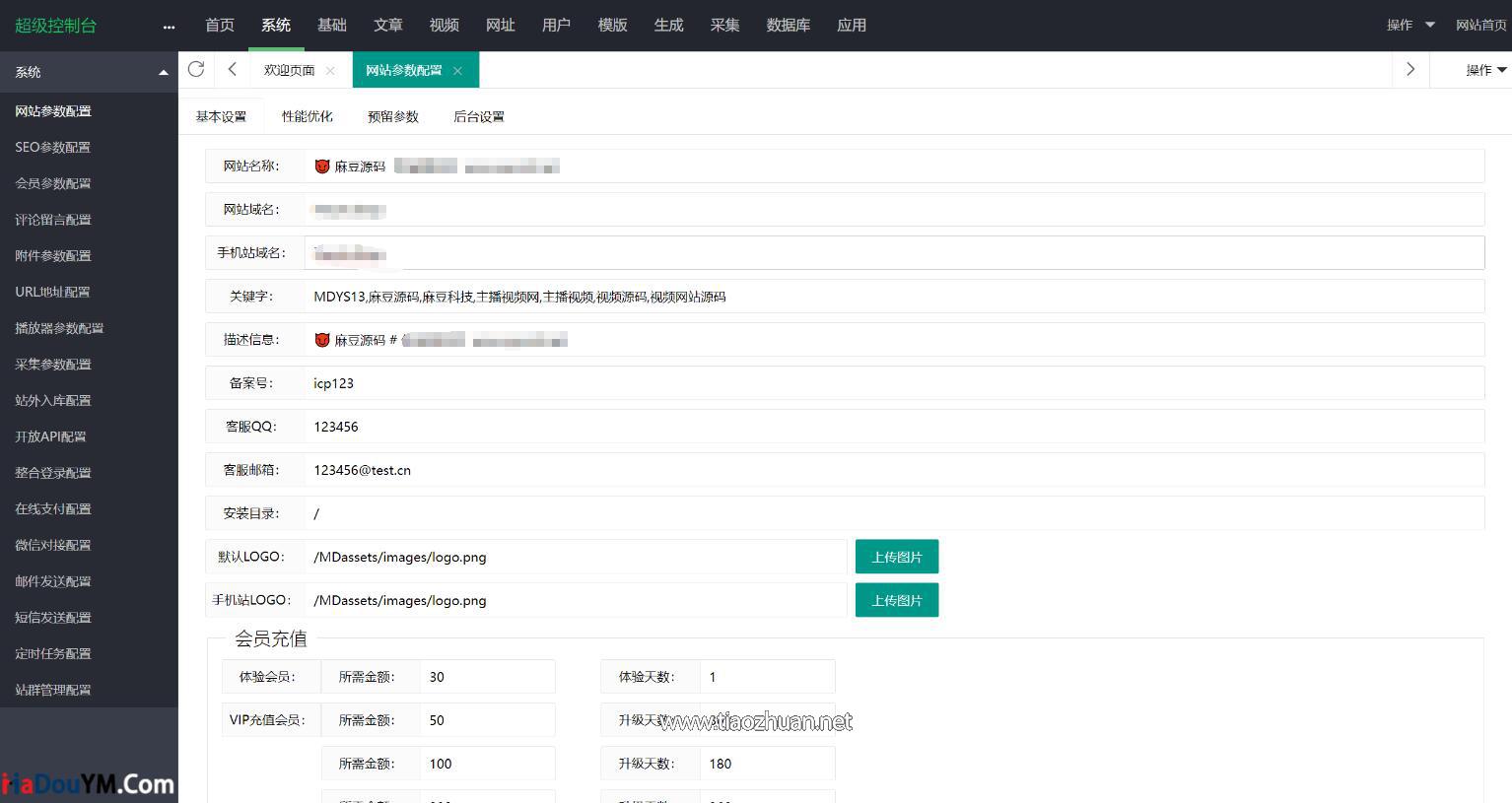Click the right arrow to scroll tabs forward
Image resolution: width=1512 pixels, height=803 pixels.
(x=1410, y=69)
